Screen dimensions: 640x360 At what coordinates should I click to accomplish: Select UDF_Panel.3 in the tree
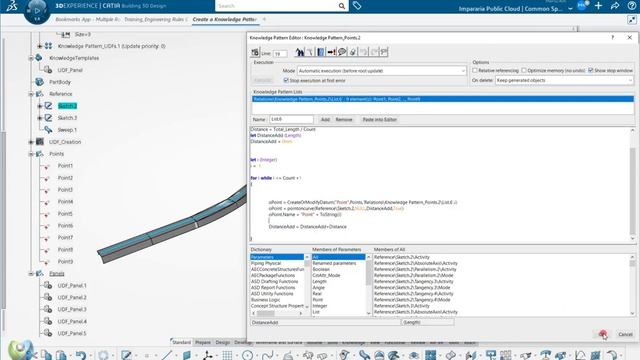coord(72,309)
